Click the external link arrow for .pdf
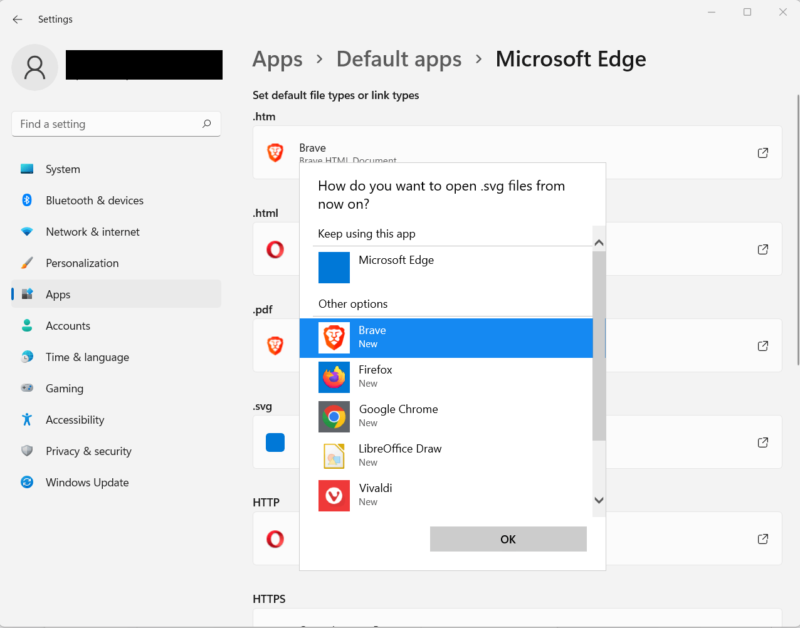This screenshot has height=628, width=800. 762,345
